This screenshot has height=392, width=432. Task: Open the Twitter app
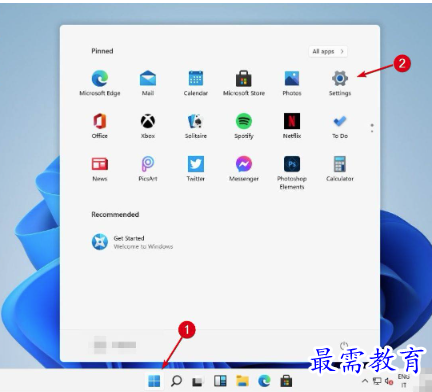(x=196, y=168)
